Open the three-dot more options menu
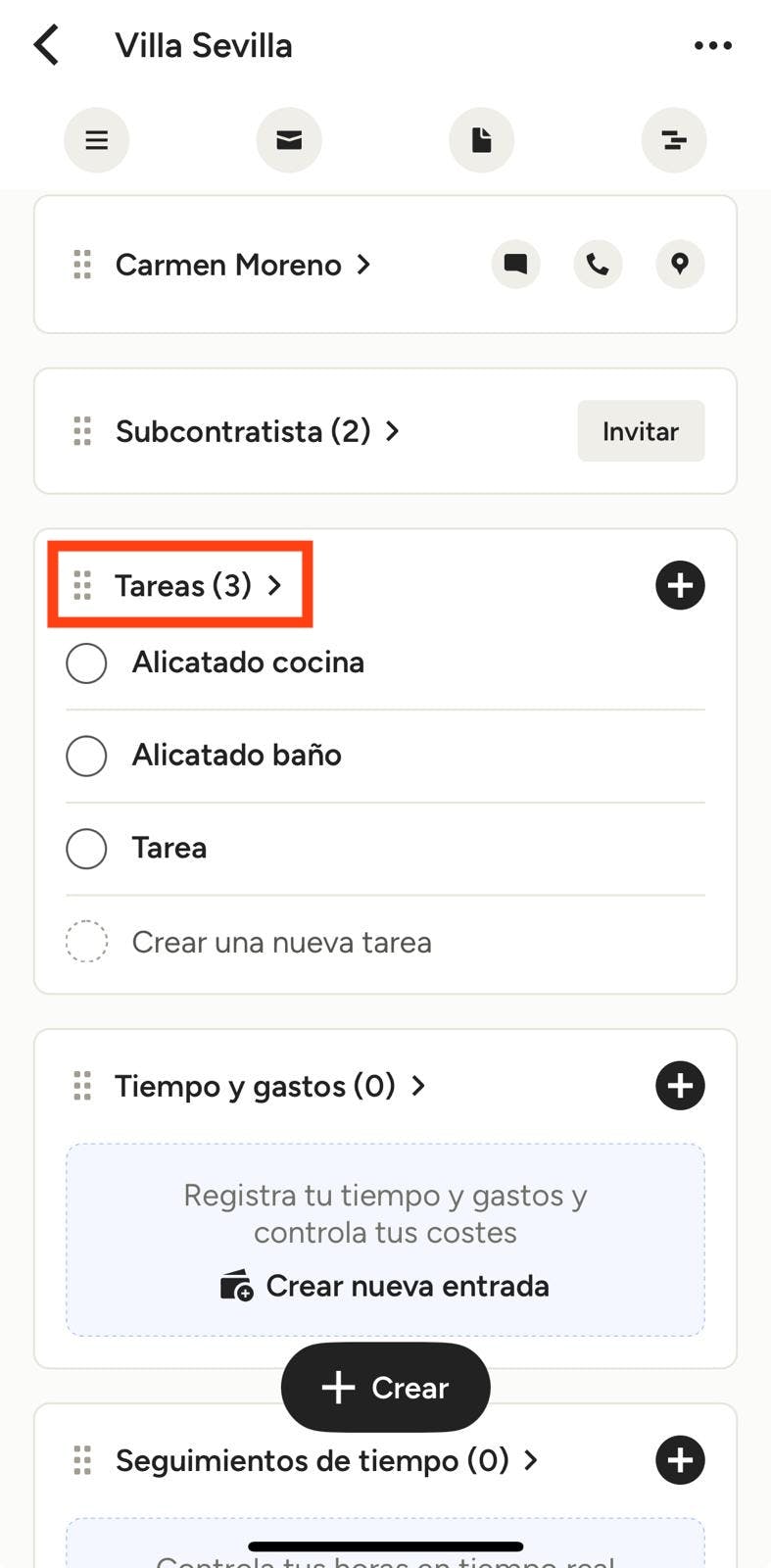This screenshot has width=771, height=1568. pyautogui.click(x=712, y=45)
